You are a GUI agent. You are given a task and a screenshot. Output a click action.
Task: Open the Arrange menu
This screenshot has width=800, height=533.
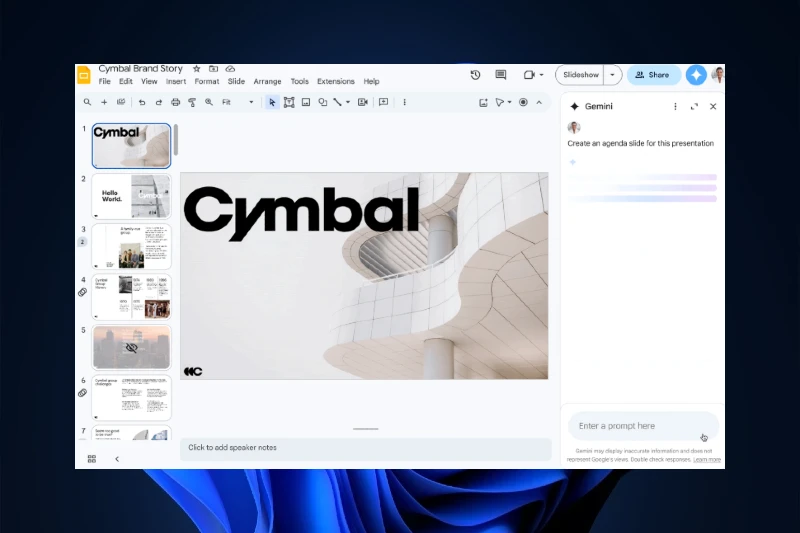pos(267,82)
